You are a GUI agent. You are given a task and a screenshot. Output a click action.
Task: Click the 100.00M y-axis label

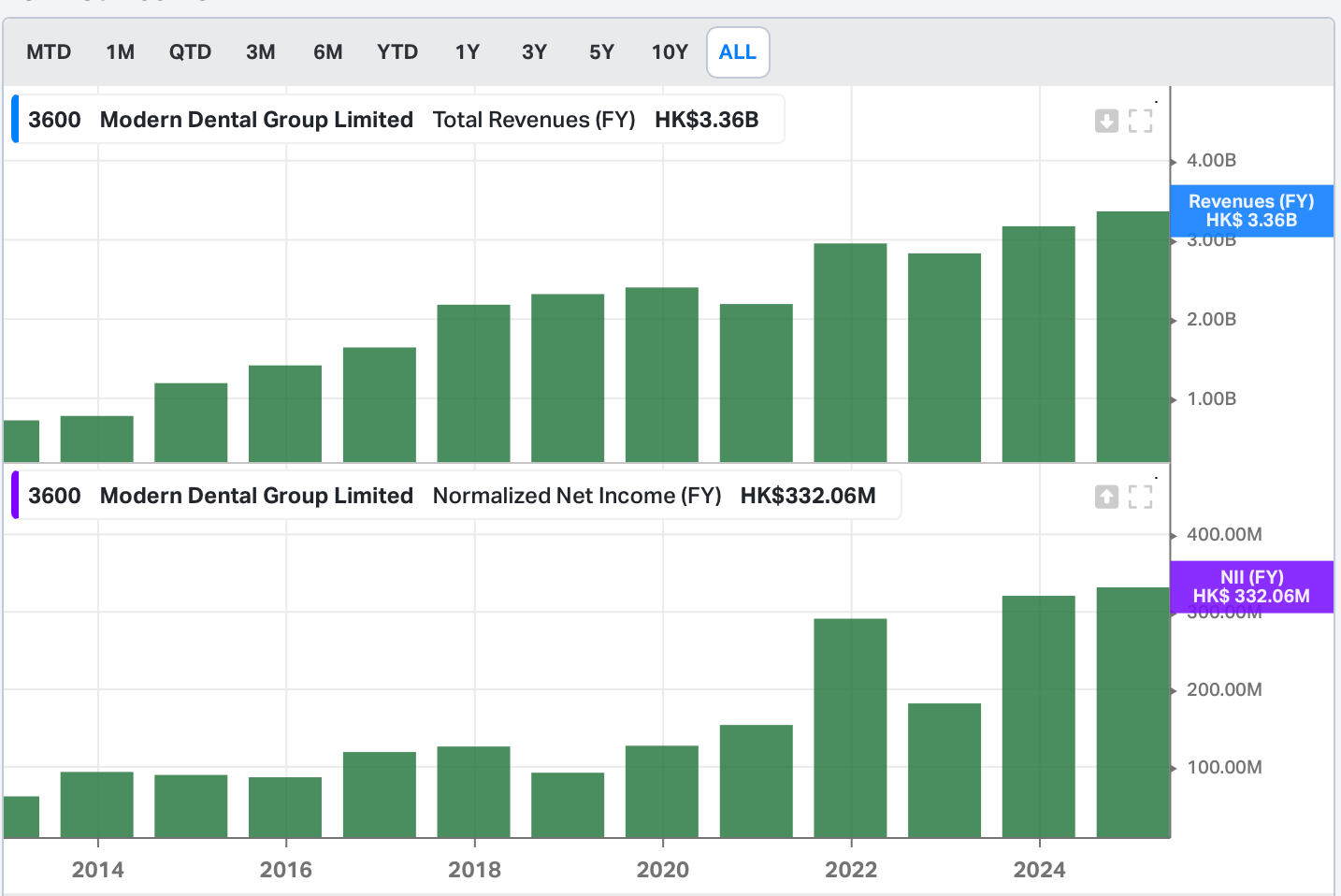click(x=1224, y=768)
